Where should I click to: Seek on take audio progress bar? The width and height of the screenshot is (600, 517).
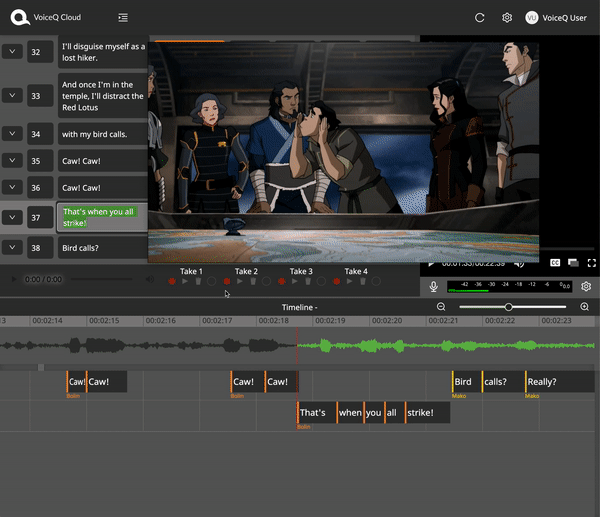point(102,279)
